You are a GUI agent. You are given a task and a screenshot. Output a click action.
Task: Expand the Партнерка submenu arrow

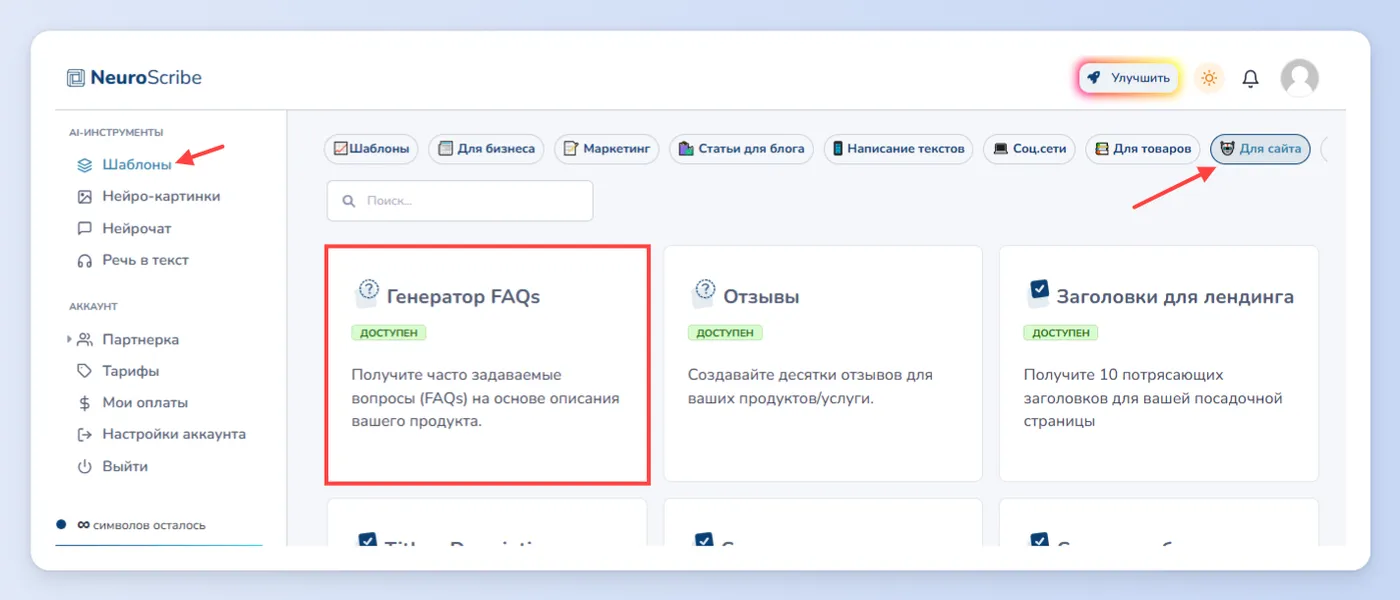69,340
